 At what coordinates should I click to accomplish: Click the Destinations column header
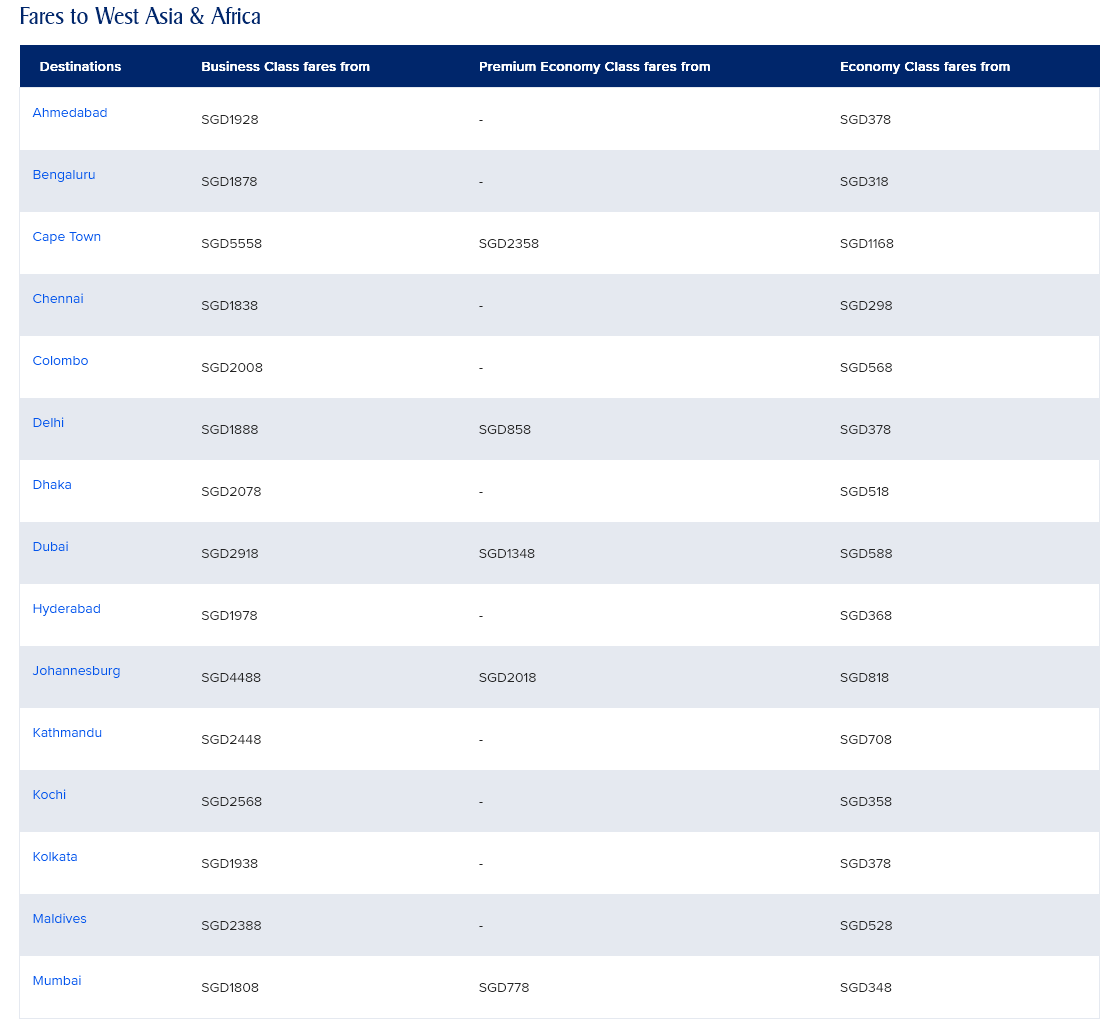pyautogui.click(x=80, y=67)
